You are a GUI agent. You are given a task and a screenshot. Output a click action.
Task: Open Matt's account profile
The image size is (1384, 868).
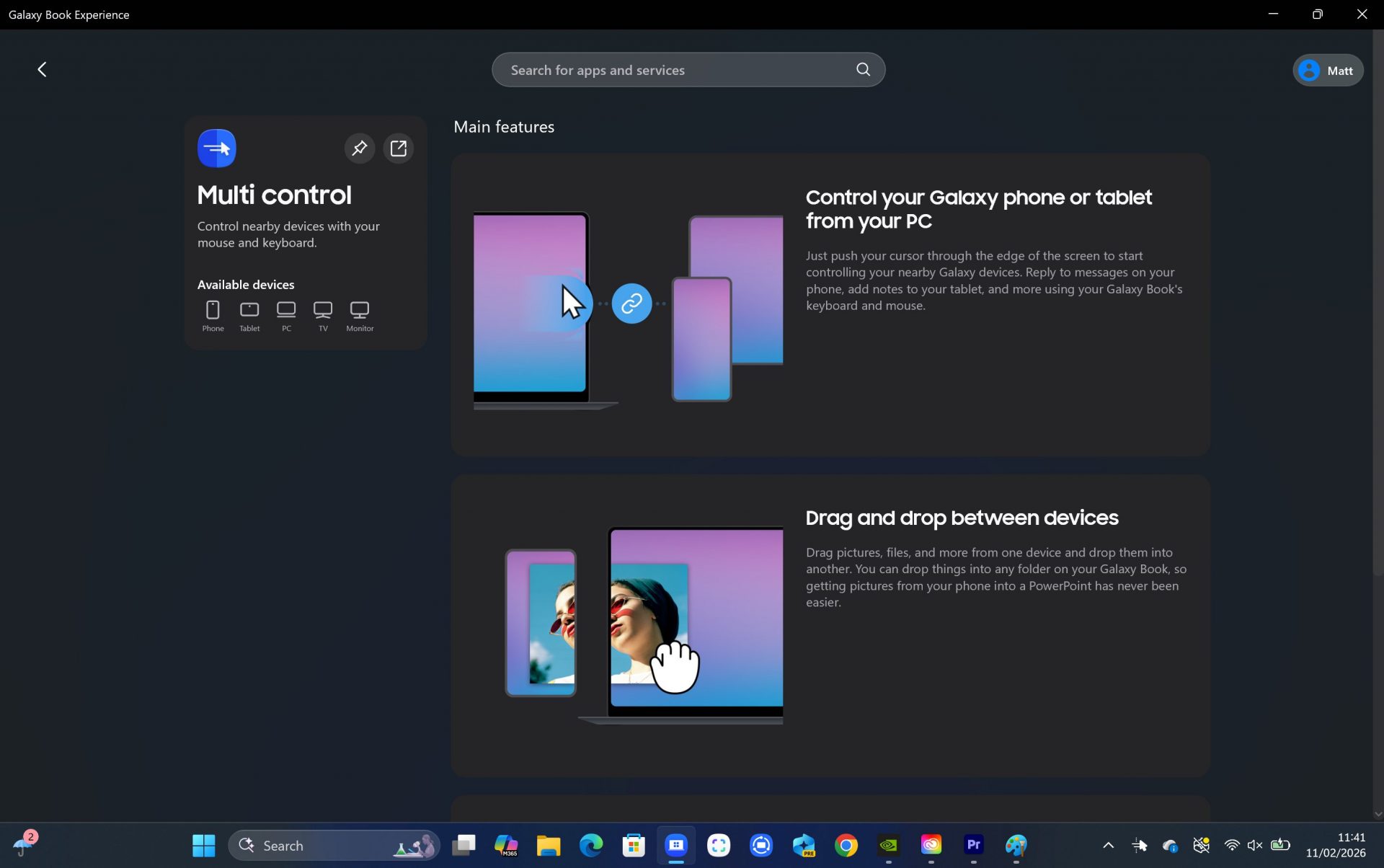click(x=1327, y=70)
